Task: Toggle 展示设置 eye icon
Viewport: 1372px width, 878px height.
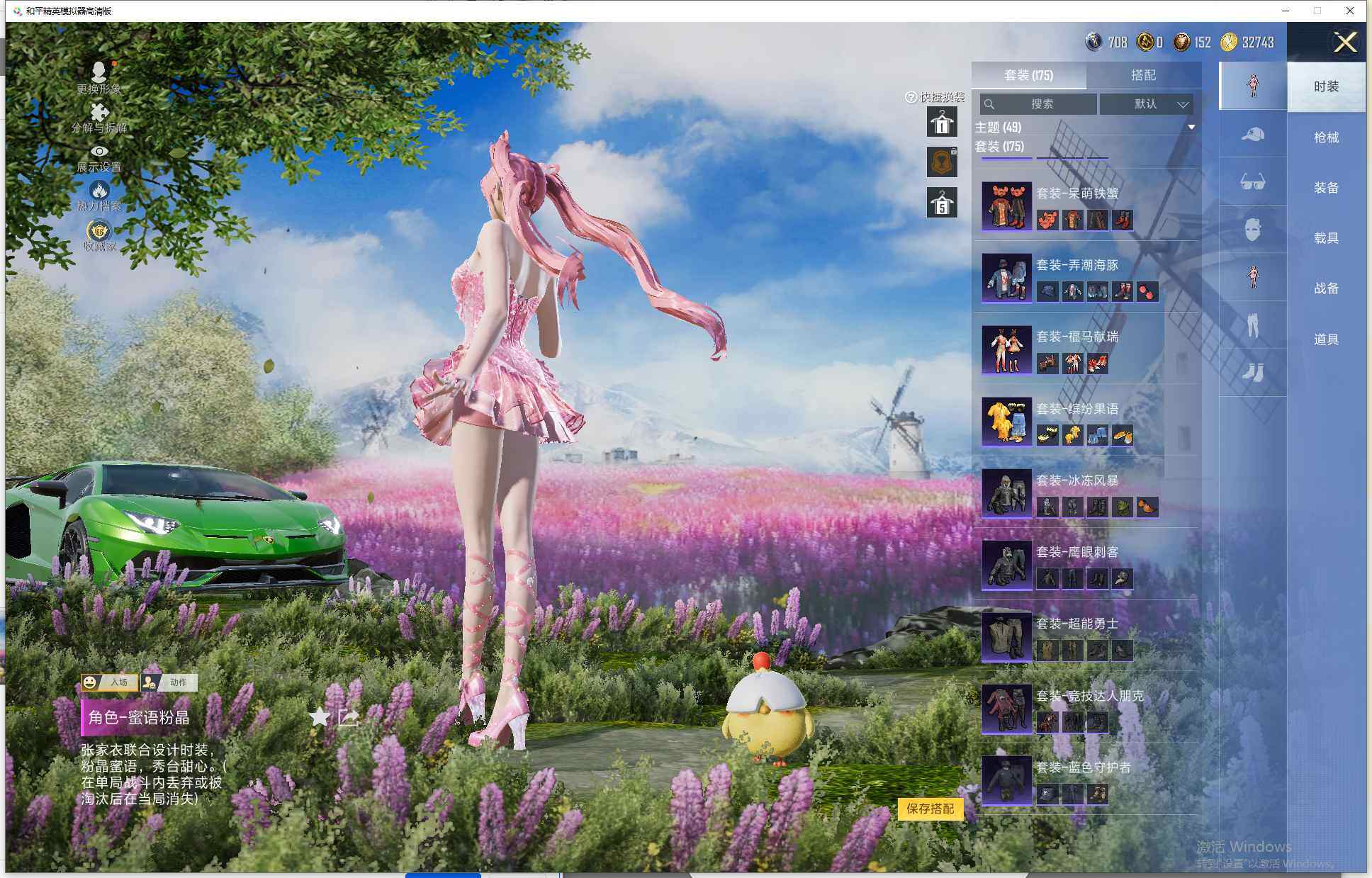Action: pos(99,151)
